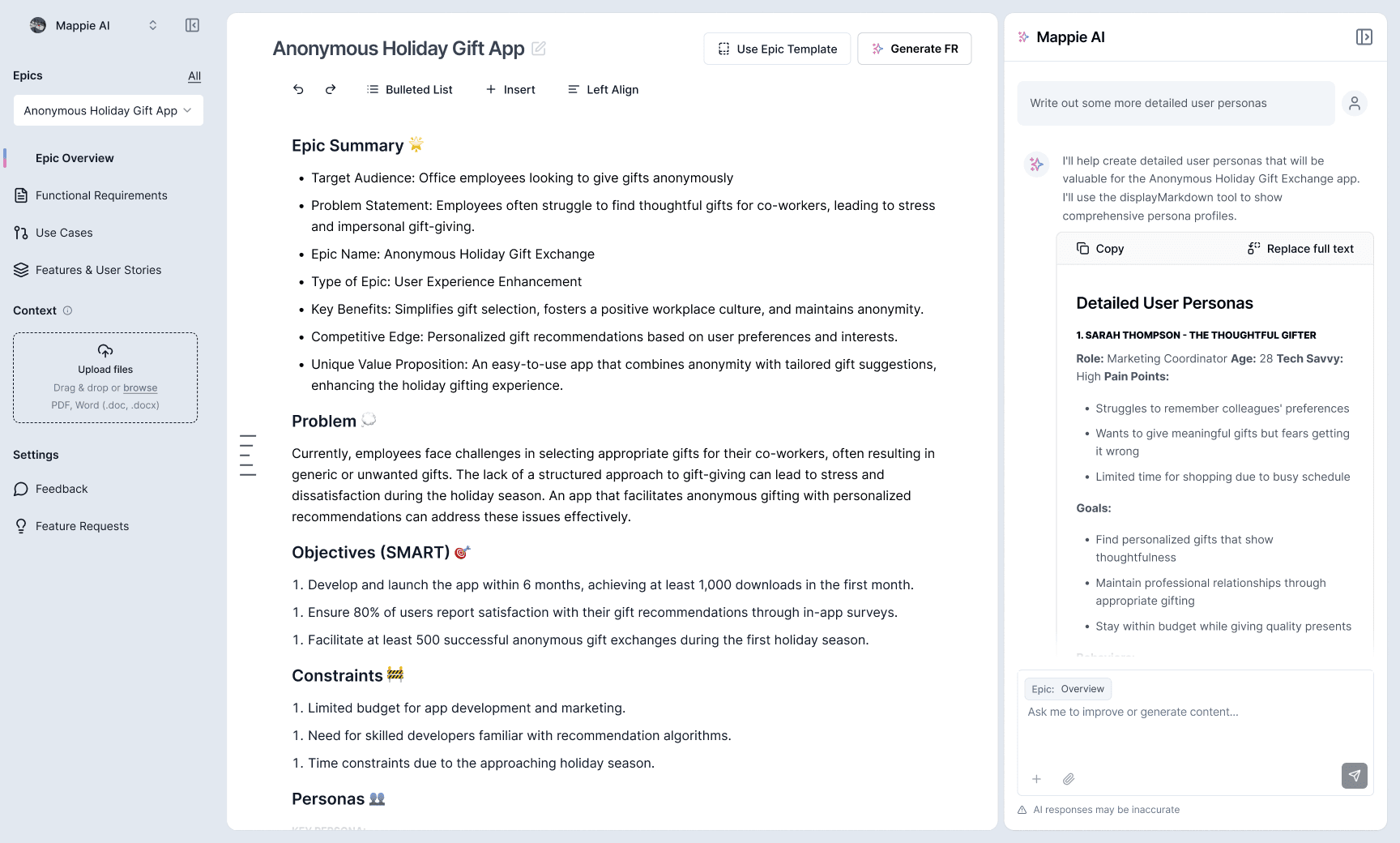Click the Replace full text icon
The image size is (1400, 843).
pos(1255,248)
